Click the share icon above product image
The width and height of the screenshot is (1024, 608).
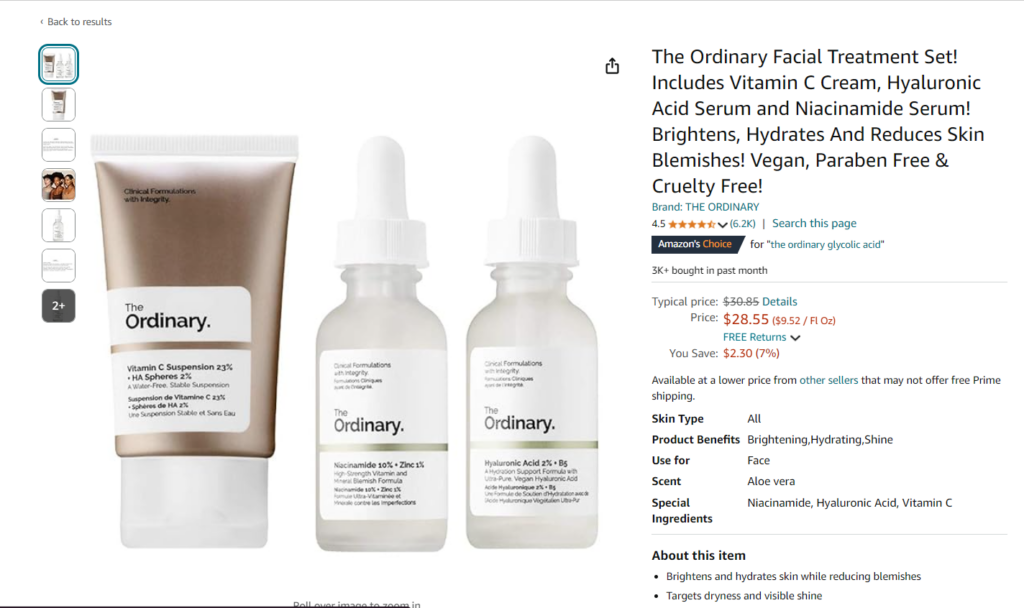tap(612, 66)
